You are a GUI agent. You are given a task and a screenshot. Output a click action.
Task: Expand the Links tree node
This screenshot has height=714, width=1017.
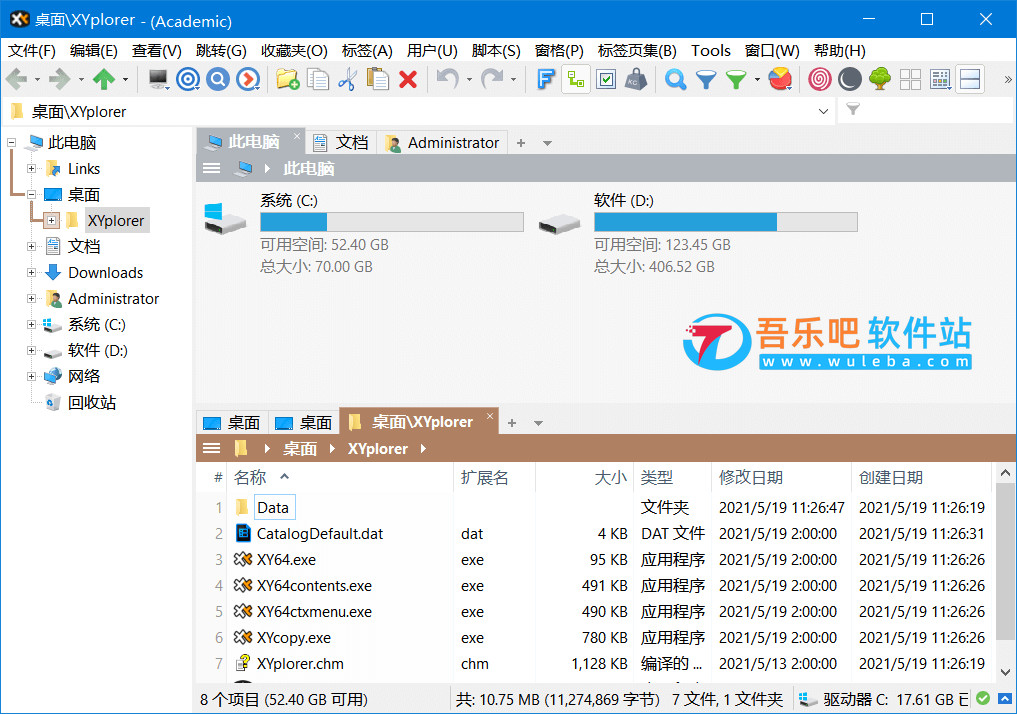click(x=31, y=169)
